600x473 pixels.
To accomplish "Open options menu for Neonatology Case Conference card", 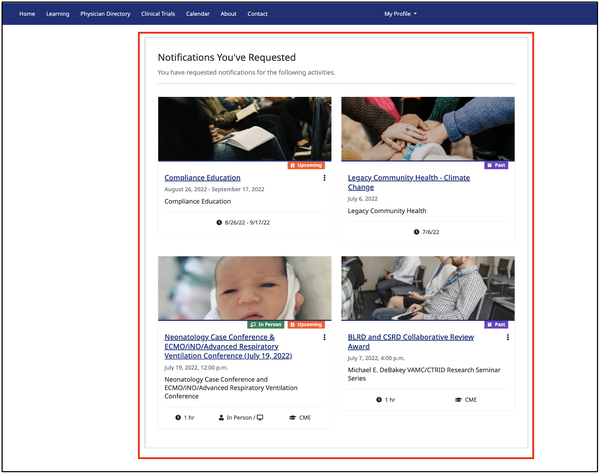I will point(324,337).
